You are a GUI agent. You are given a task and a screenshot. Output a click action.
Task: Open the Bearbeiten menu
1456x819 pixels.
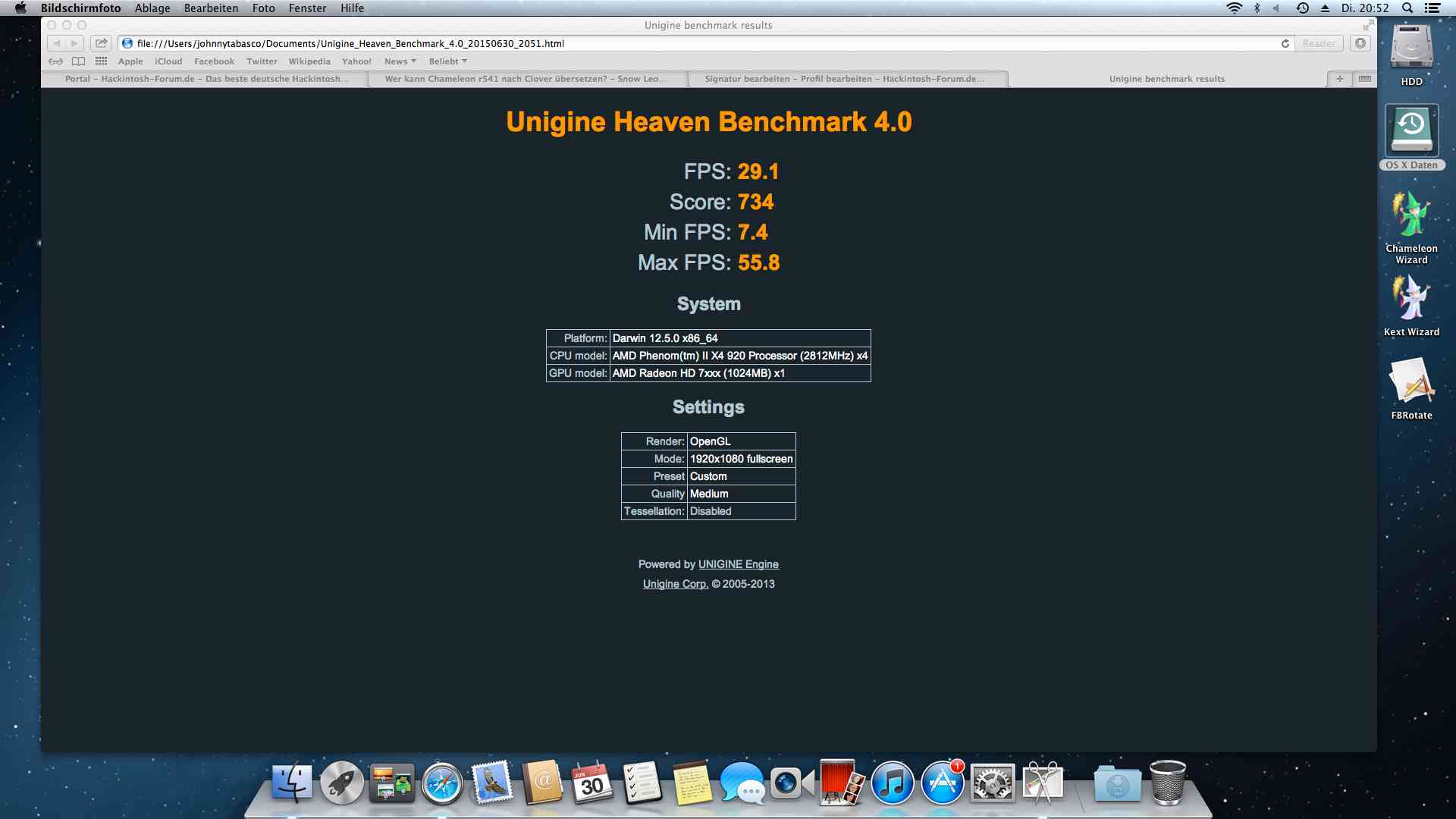coord(211,8)
